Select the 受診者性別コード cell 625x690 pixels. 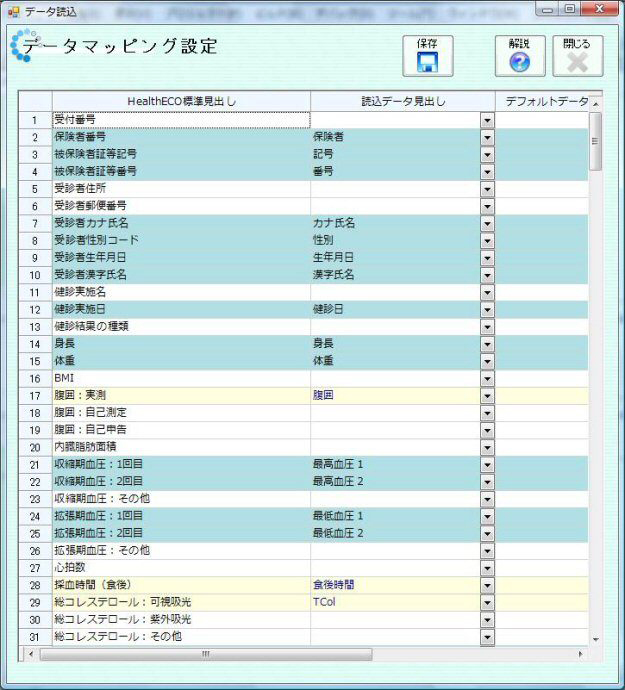click(x=181, y=241)
